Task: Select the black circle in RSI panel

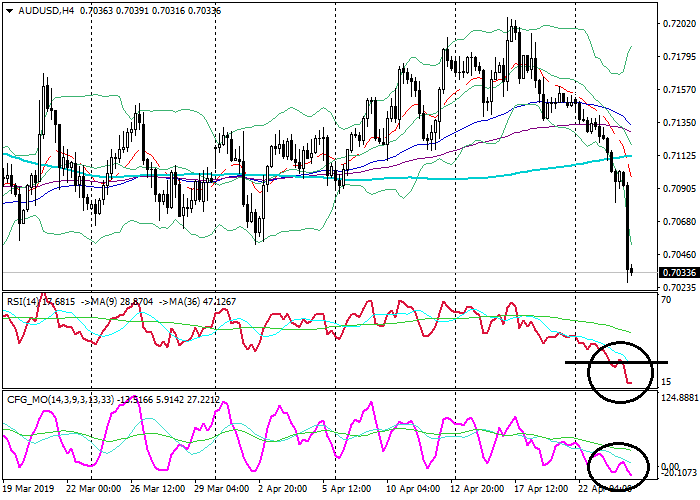Action: pos(618,372)
